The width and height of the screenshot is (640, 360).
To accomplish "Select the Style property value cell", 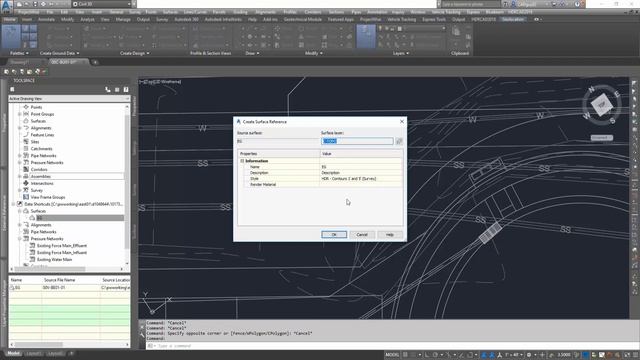I will tap(361, 179).
